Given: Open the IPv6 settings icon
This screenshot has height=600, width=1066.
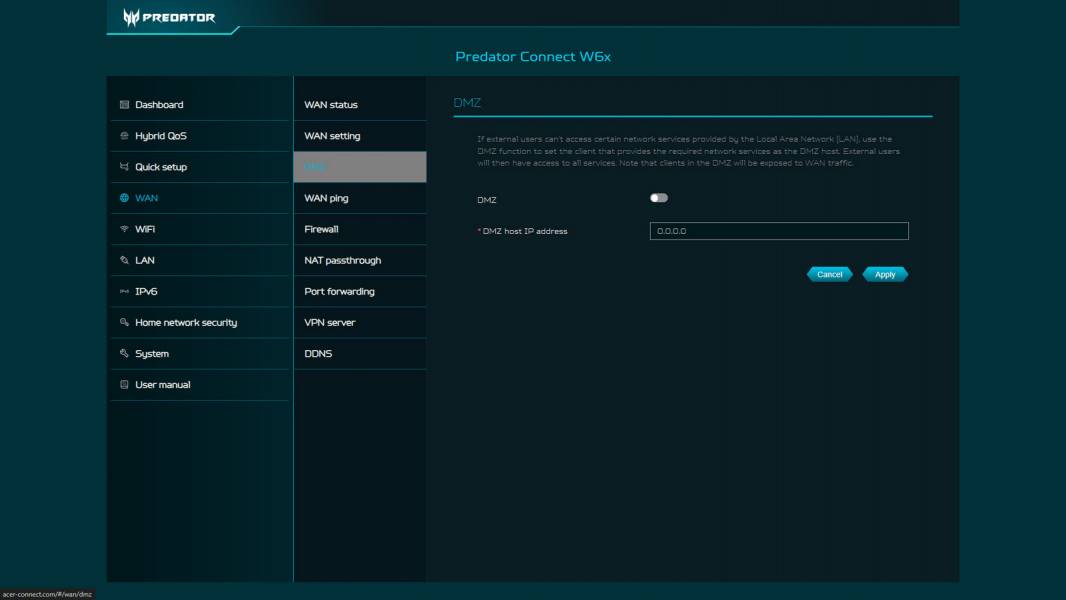Looking at the screenshot, I should (x=123, y=290).
